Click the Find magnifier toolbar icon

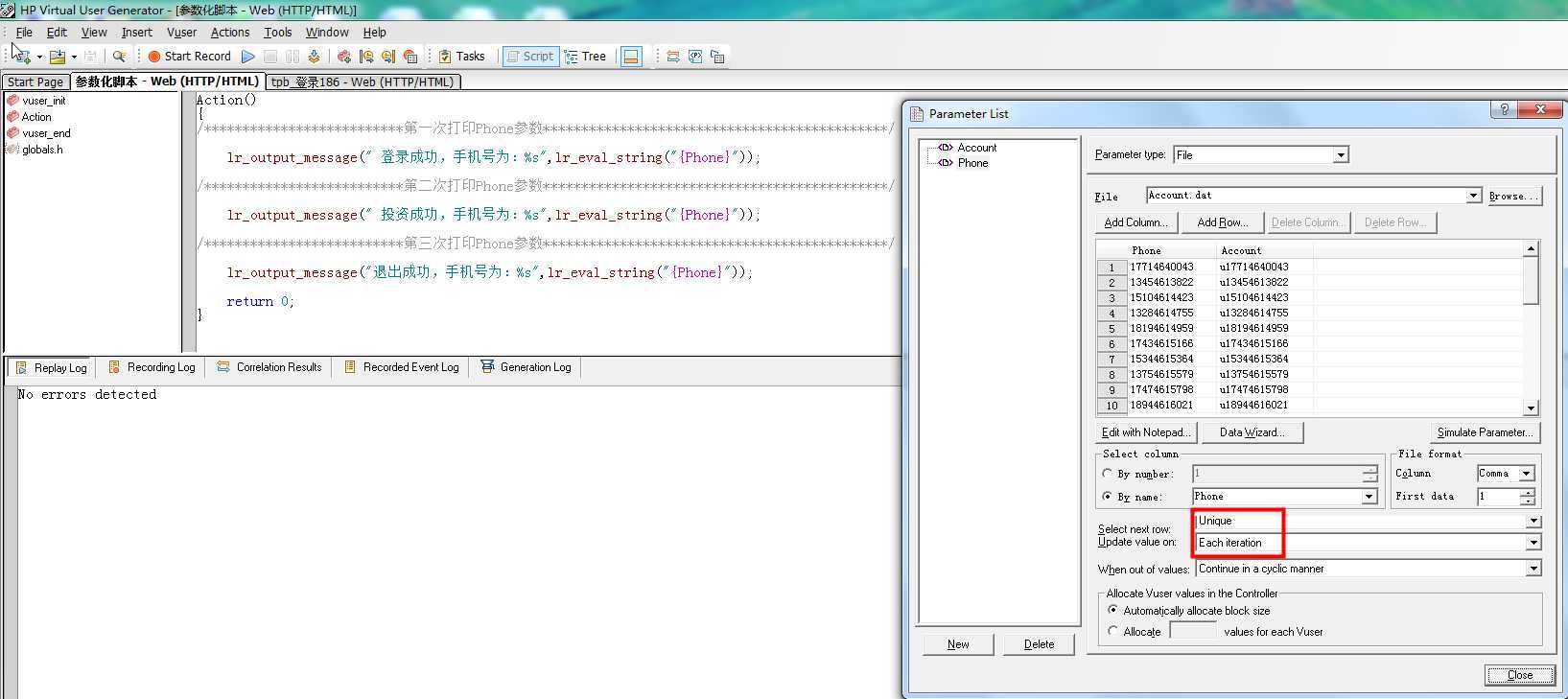click(x=119, y=57)
